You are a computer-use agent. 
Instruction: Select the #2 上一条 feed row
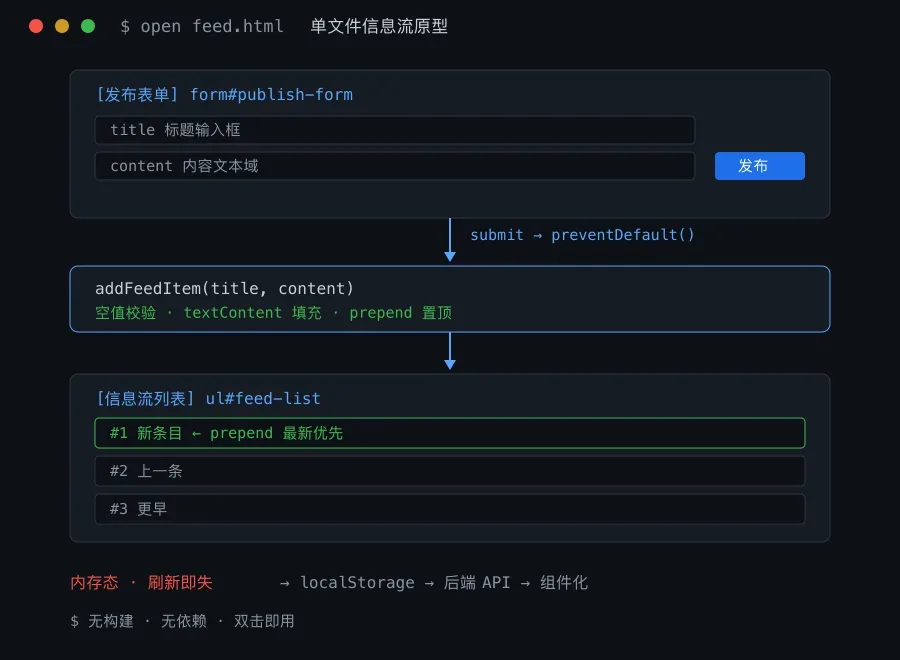[x=450, y=471]
